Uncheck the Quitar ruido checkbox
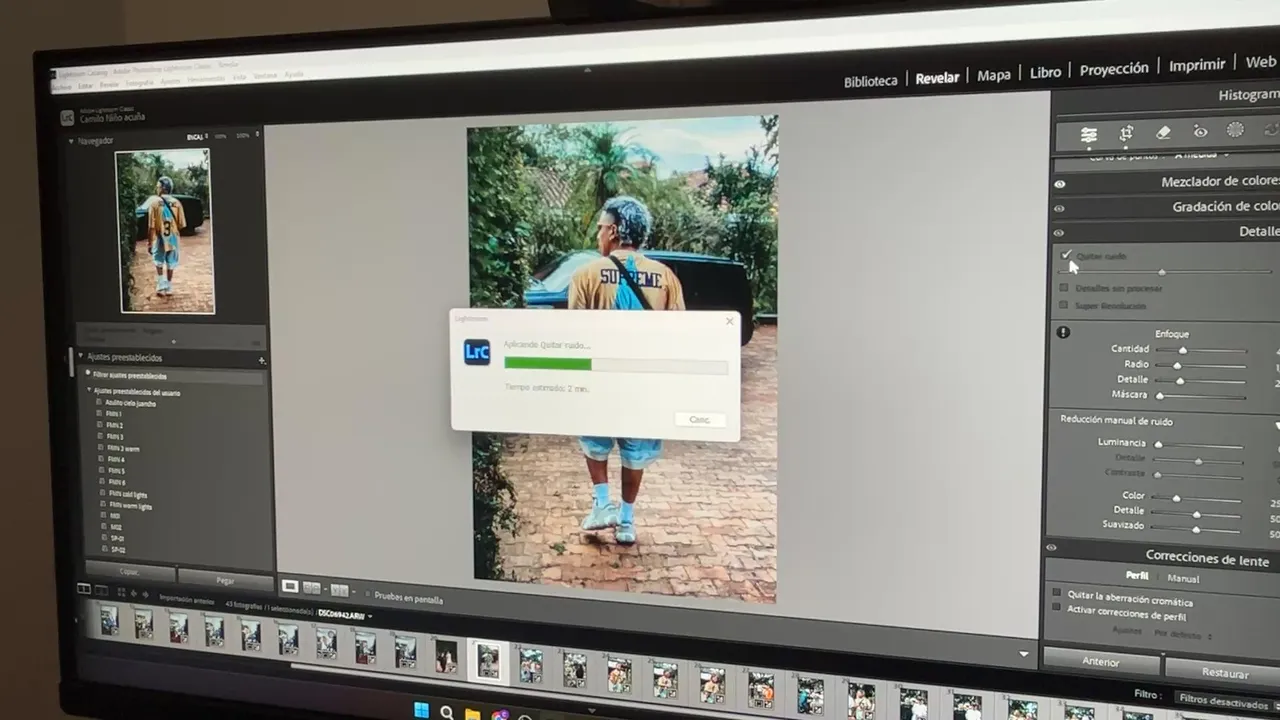The height and width of the screenshot is (720, 1280). (1066, 256)
